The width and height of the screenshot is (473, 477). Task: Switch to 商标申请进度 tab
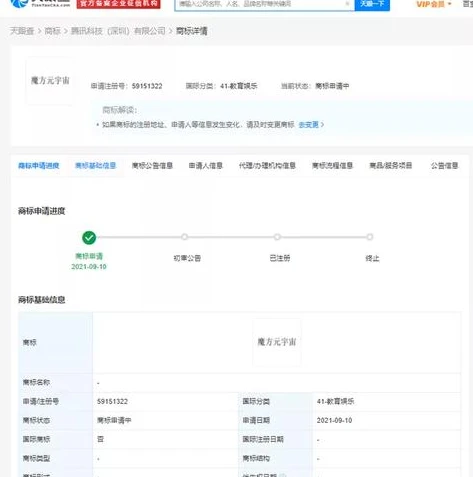click(x=39, y=166)
